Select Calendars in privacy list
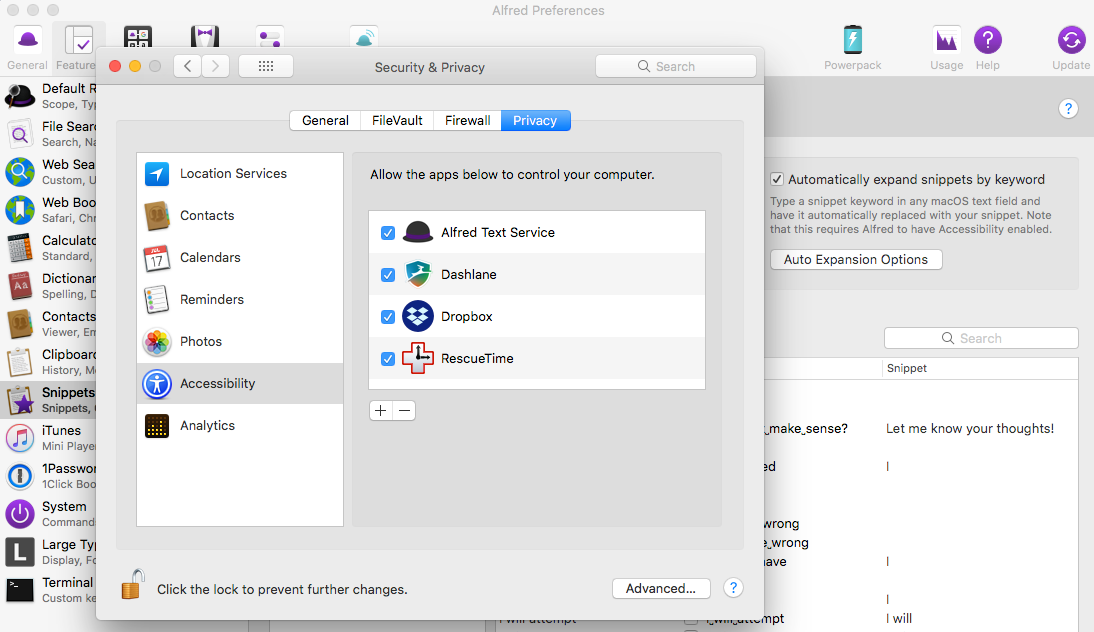Viewport: 1094px width, 632px height. (239, 257)
